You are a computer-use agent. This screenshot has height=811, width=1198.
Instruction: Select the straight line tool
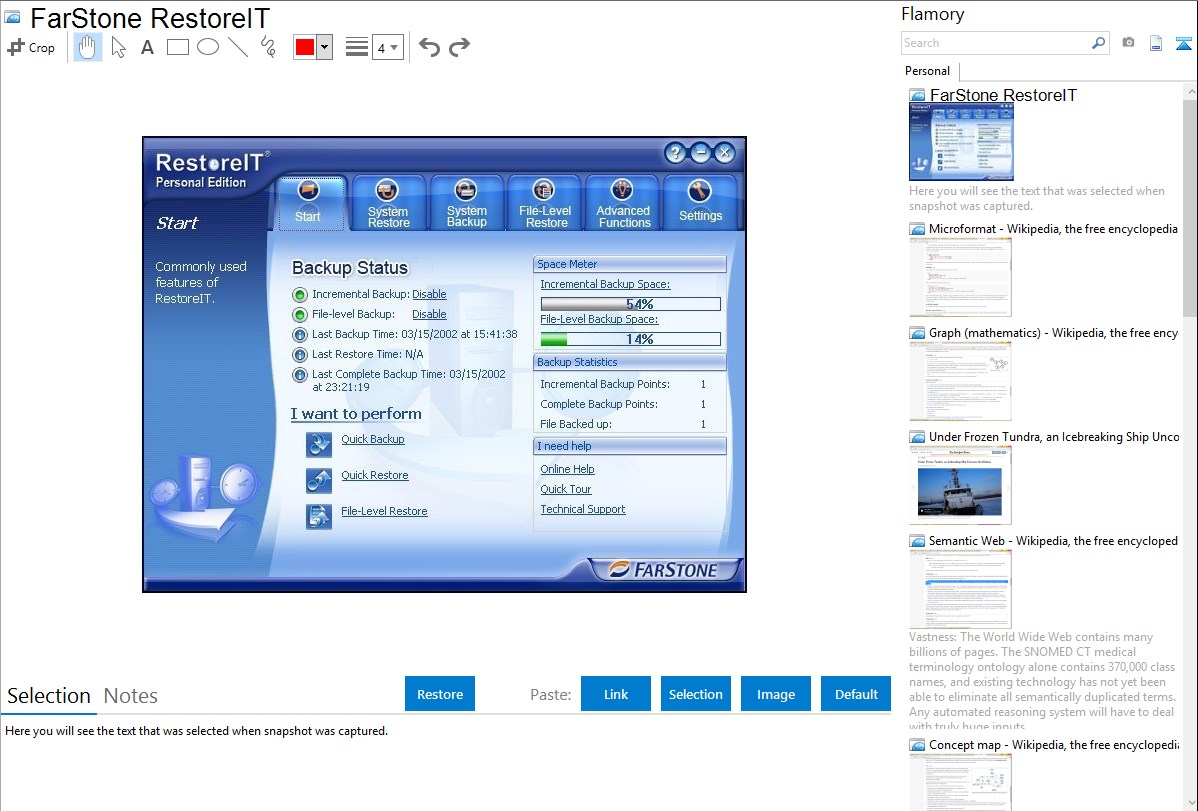(x=238, y=47)
